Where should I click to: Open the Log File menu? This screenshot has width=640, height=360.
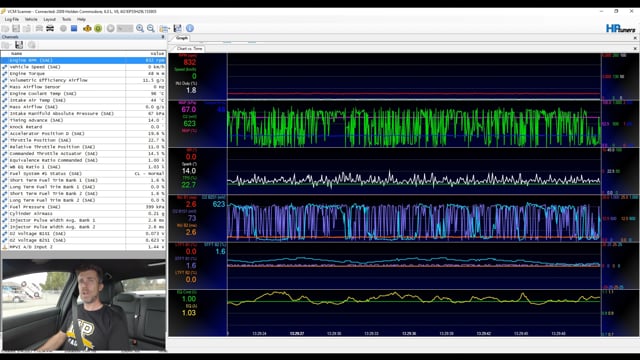(12, 19)
